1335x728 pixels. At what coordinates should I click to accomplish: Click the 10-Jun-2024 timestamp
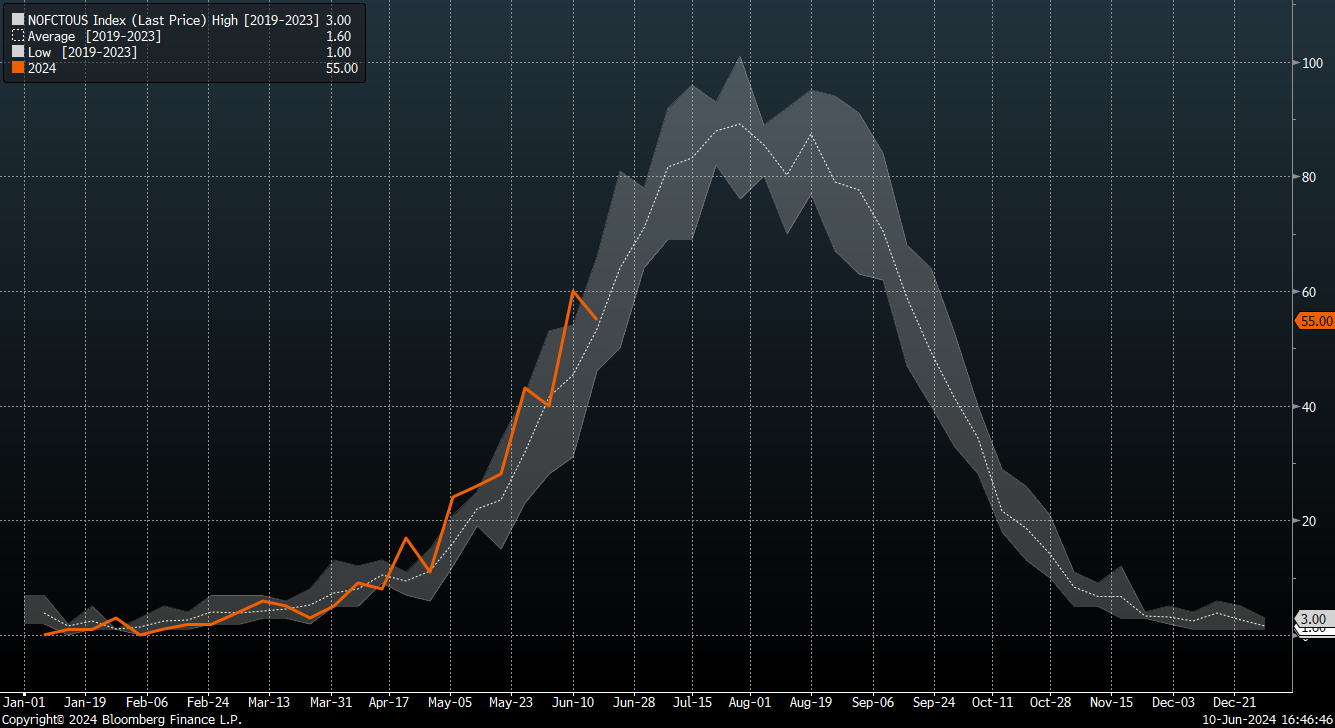(x=1232, y=719)
